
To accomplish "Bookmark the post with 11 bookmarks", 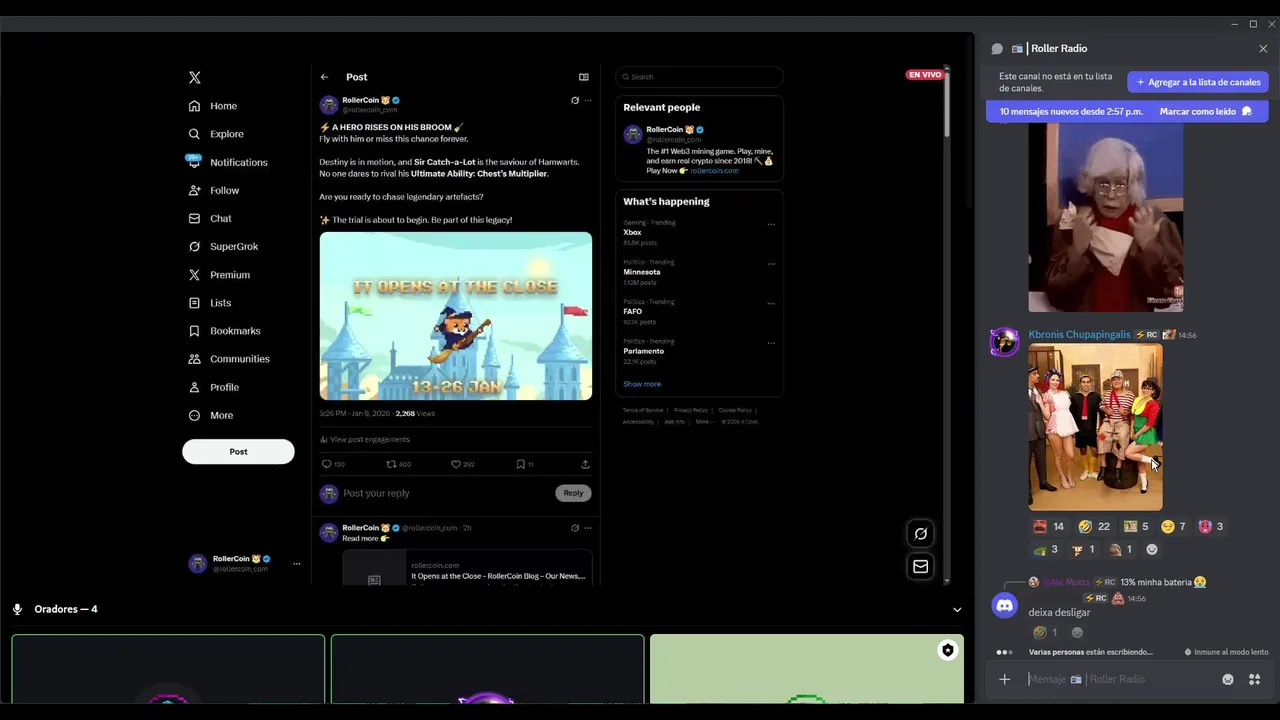I will click(525, 464).
